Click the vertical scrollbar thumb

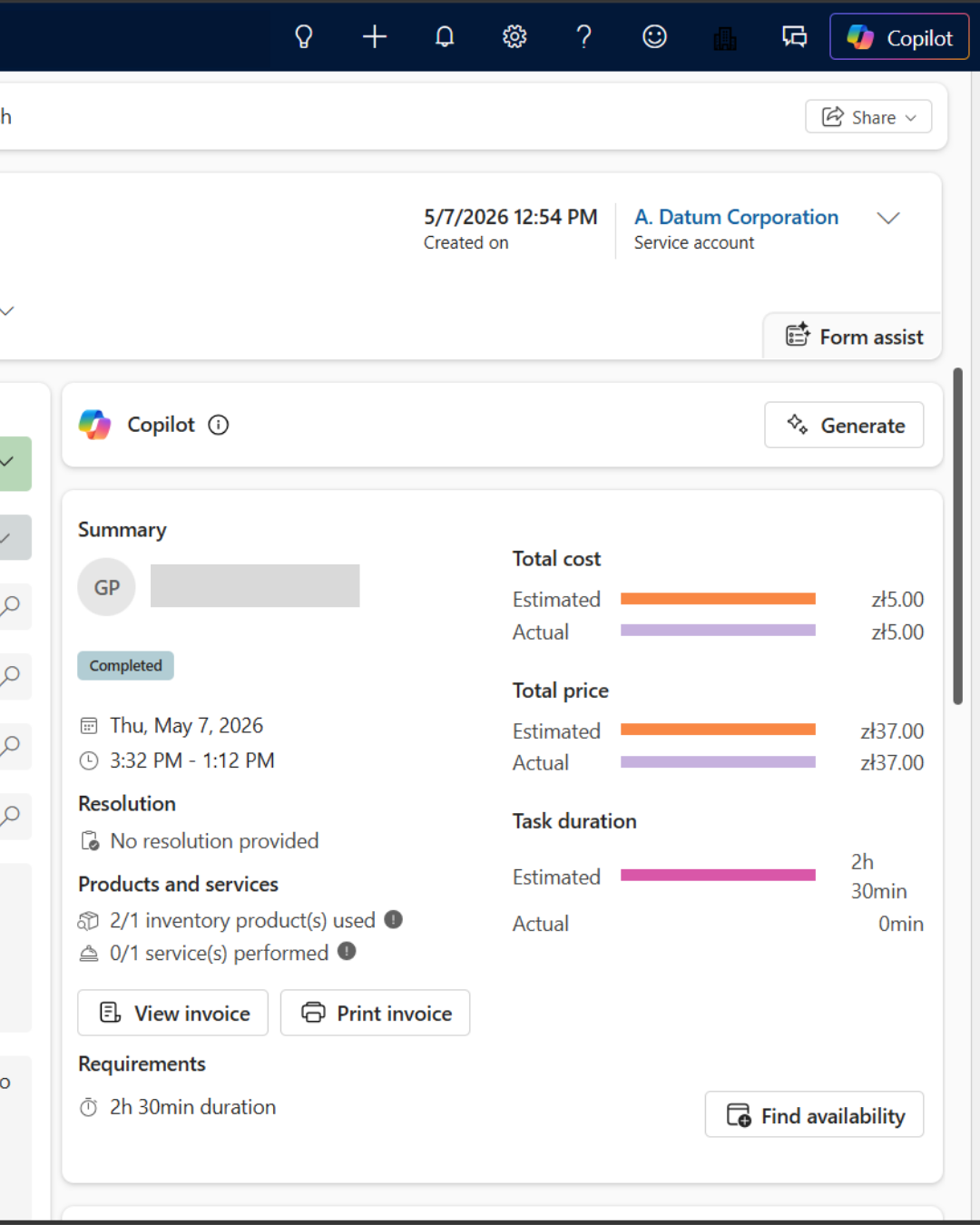(958, 535)
